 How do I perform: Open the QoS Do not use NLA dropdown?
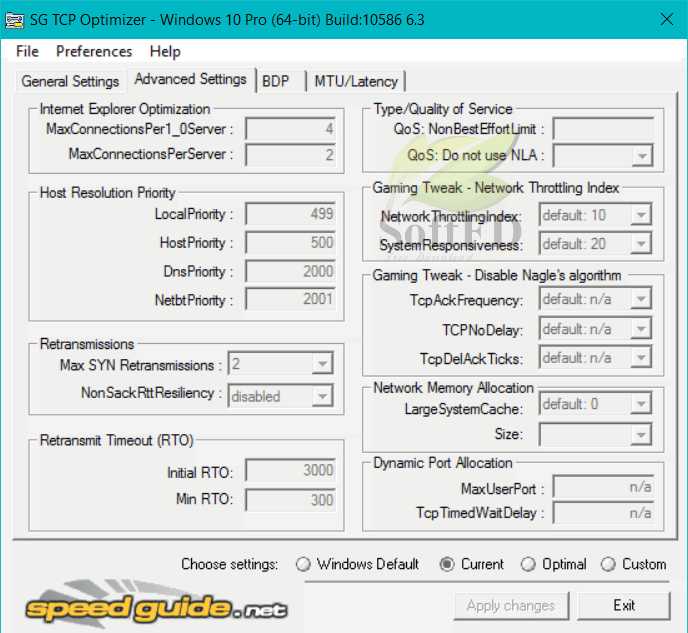[642, 156]
